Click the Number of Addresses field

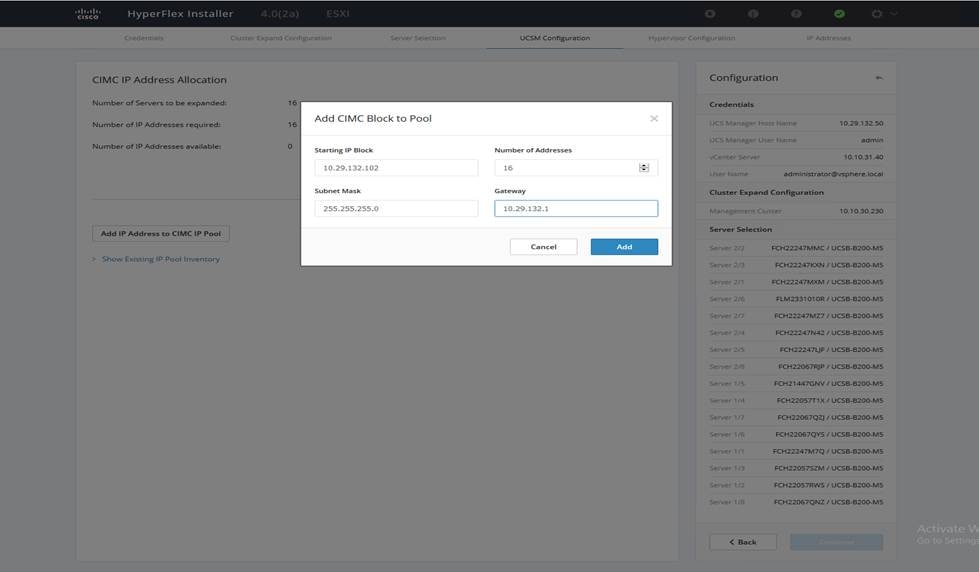click(576, 167)
